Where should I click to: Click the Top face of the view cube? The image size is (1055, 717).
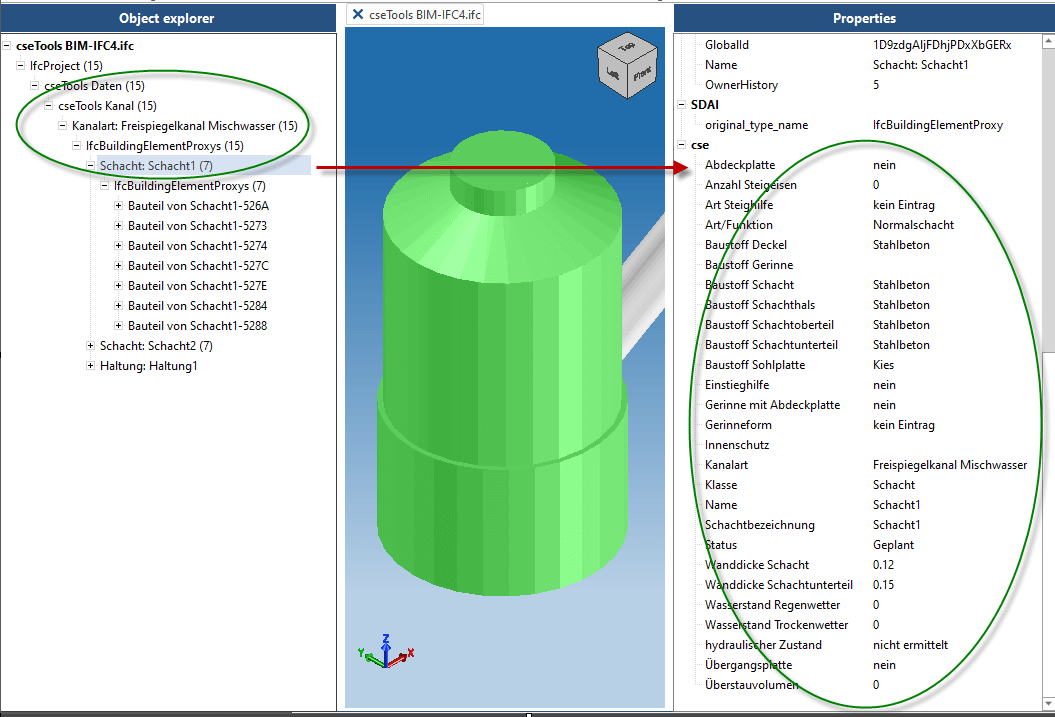(x=627, y=47)
